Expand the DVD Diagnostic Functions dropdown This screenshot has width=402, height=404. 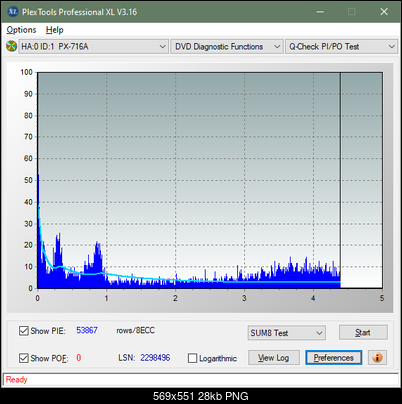227,47
